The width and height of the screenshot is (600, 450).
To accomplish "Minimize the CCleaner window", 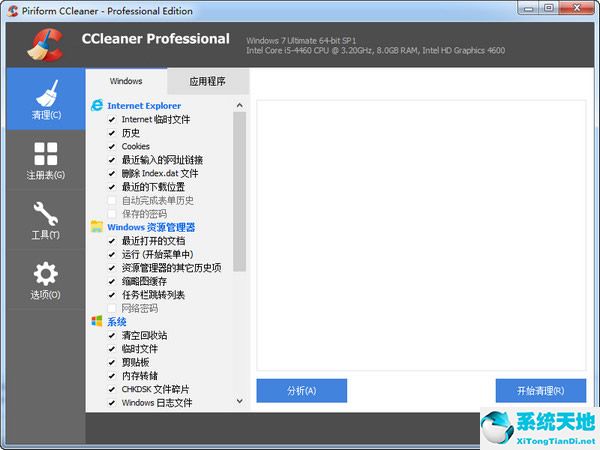I will (x=529, y=8).
